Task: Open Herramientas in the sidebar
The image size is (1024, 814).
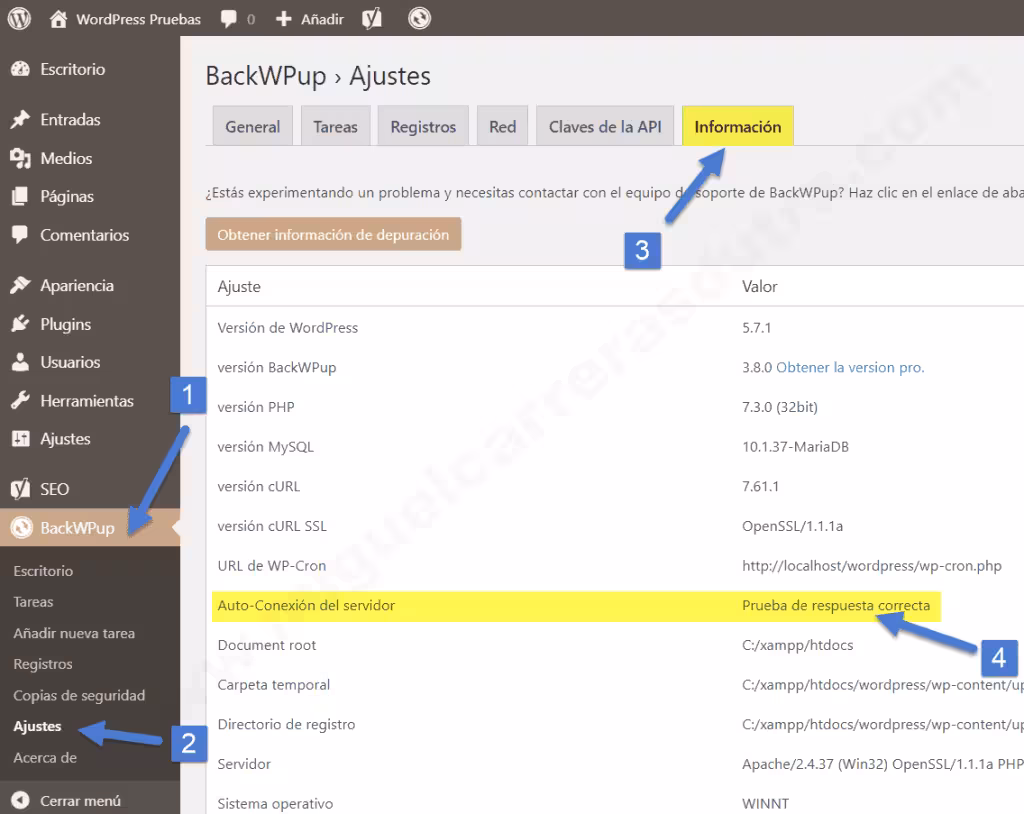Action: coord(87,400)
